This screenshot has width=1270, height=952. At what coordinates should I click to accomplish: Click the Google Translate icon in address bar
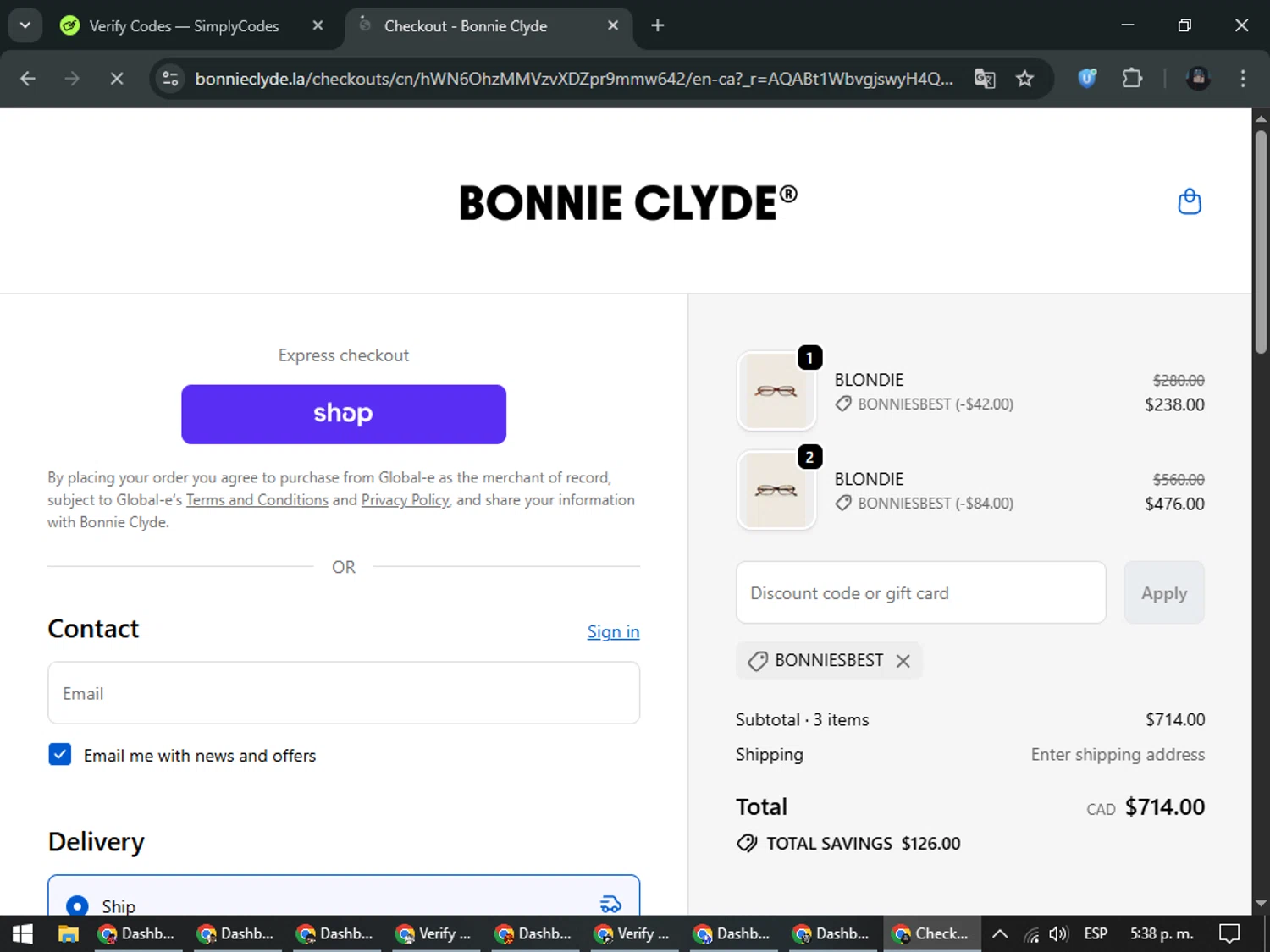(x=985, y=79)
